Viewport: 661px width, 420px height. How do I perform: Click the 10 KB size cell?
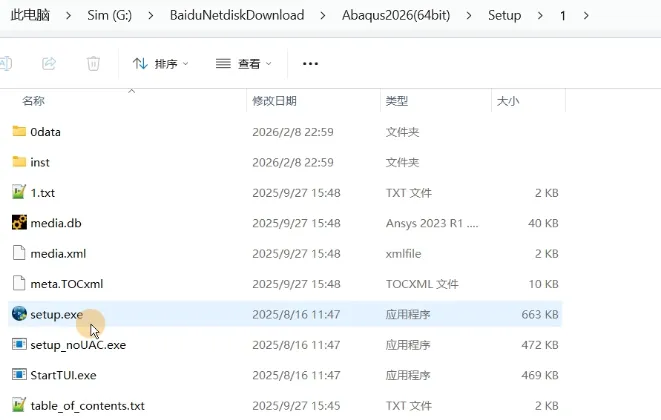tap(544, 284)
